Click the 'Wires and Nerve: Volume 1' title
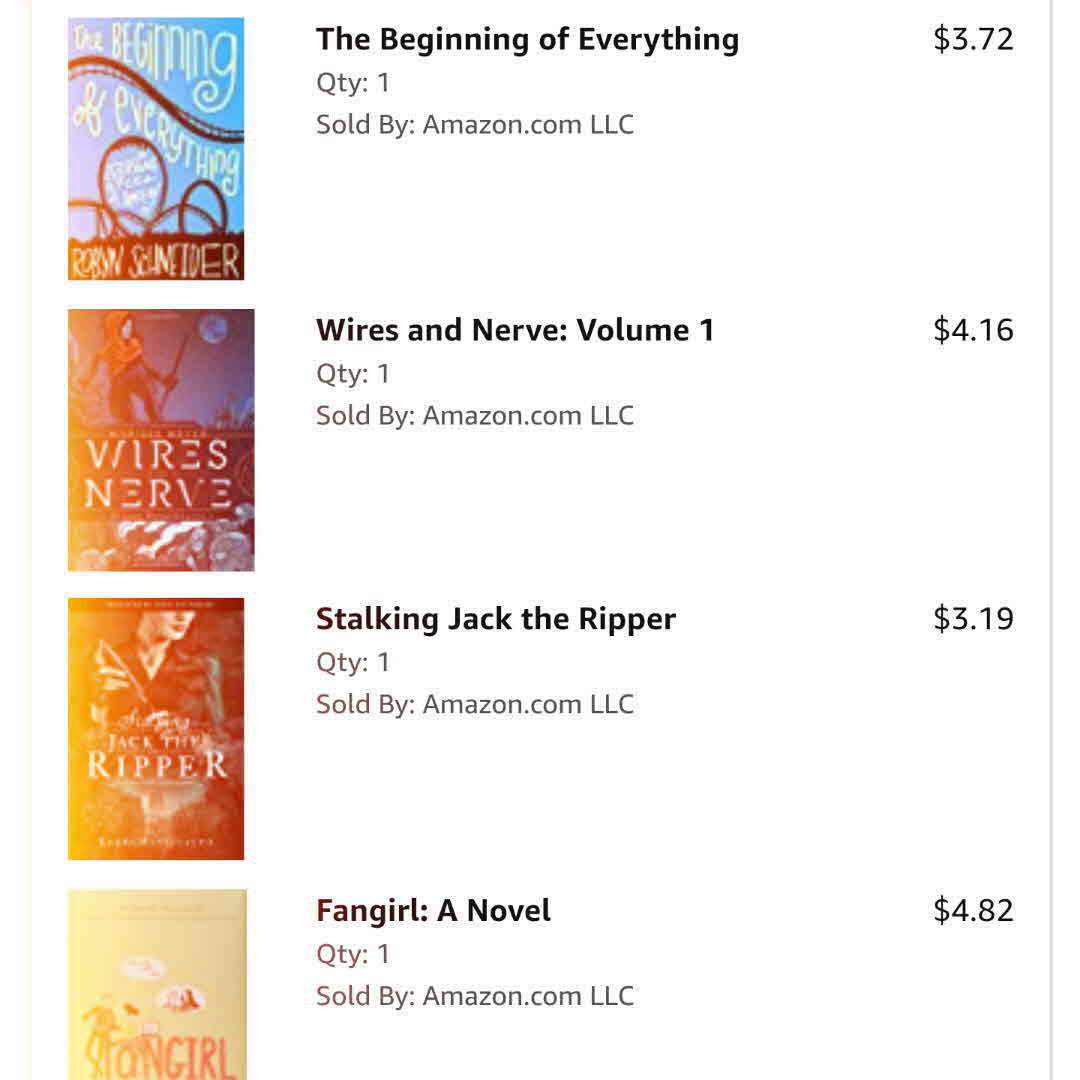This screenshot has height=1080, width=1080. [x=515, y=330]
